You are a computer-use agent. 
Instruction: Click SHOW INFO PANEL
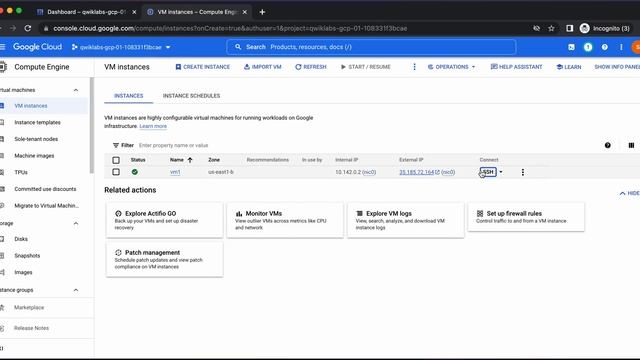[x=617, y=67]
